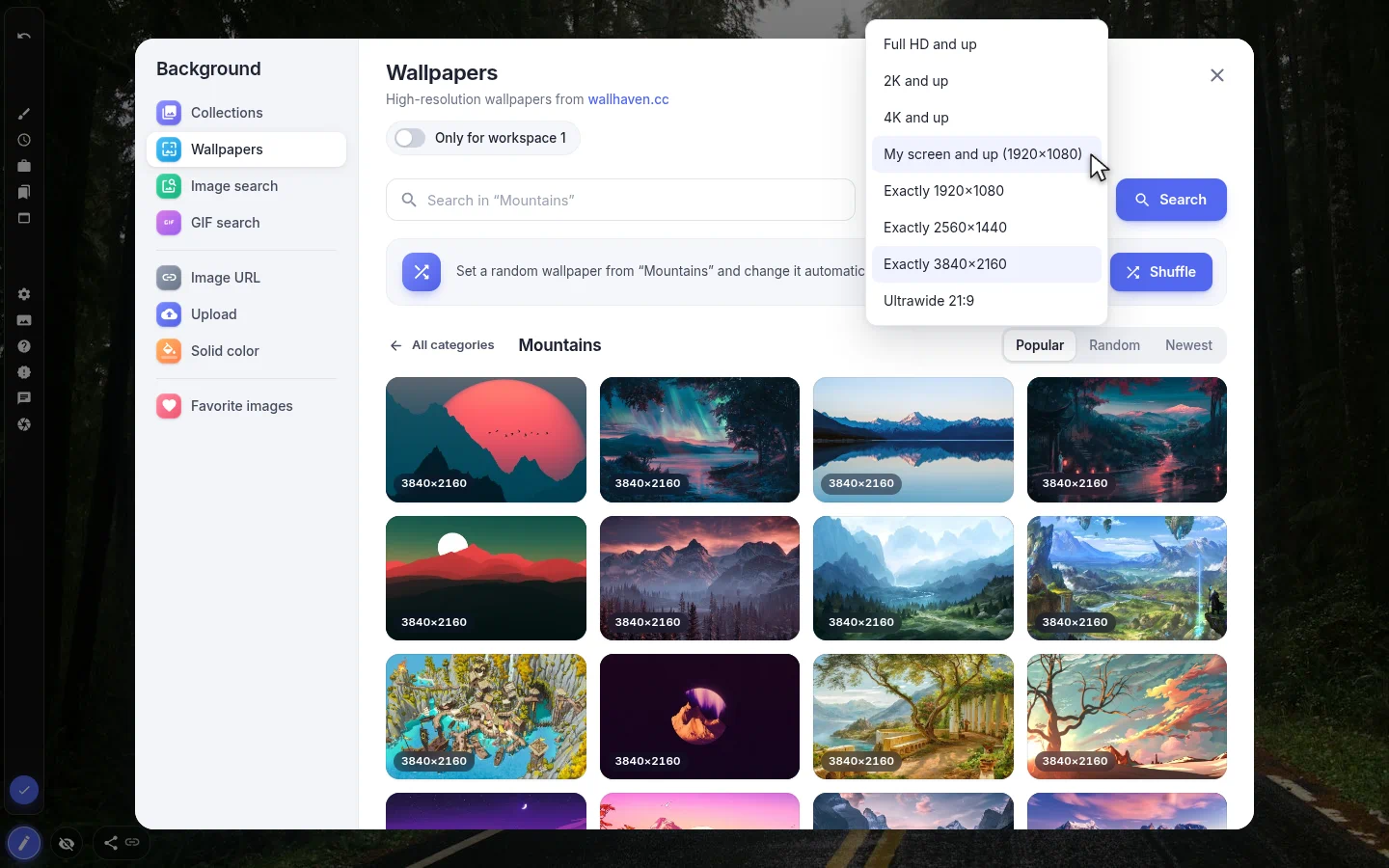Toggle the crossed-out eye visibility button
1389x868 pixels.
click(x=67, y=844)
